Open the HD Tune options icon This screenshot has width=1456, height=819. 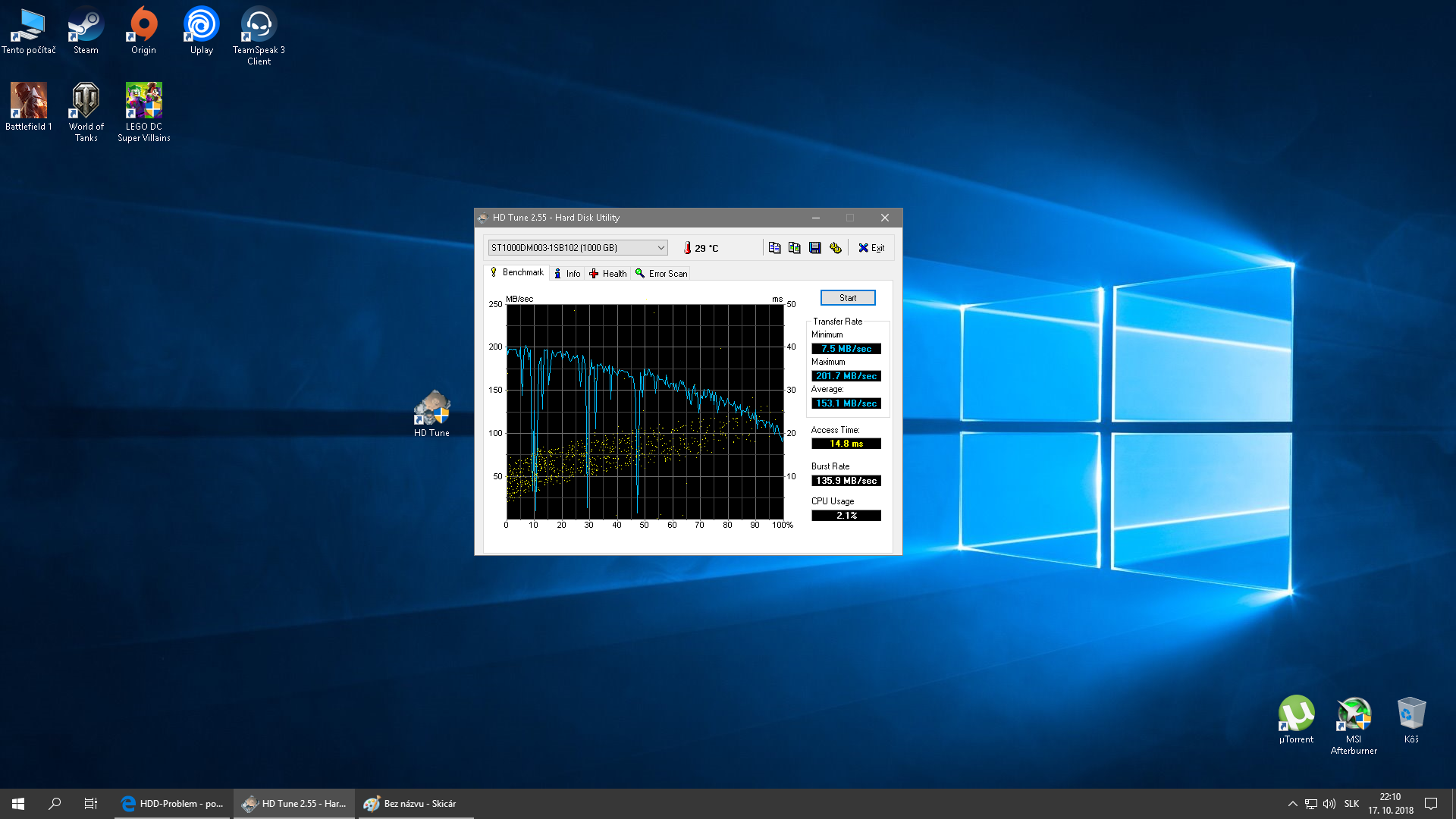tap(835, 248)
